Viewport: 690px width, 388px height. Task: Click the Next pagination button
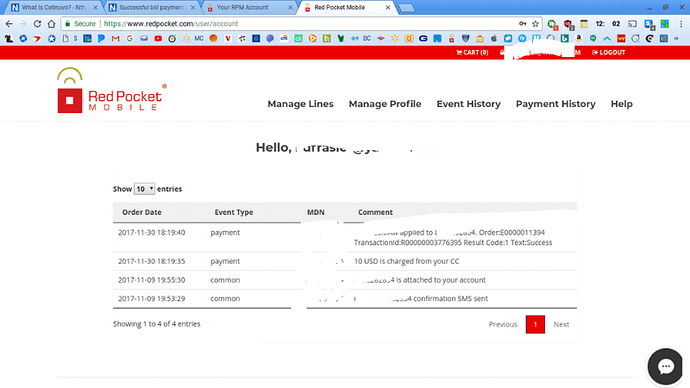coord(561,324)
